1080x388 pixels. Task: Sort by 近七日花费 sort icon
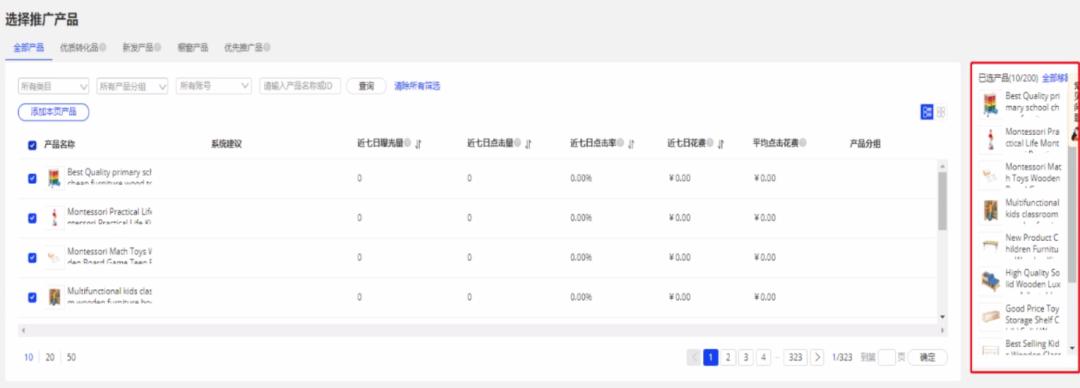pyautogui.click(x=721, y=144)
